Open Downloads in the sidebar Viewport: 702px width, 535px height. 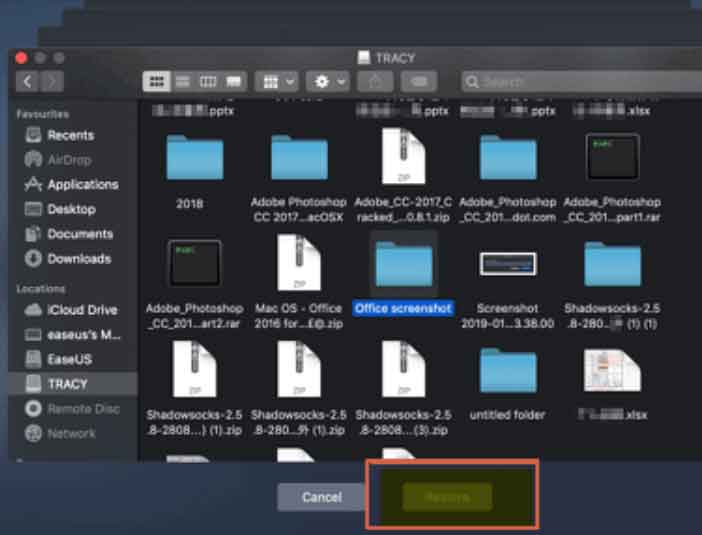pyautogui.click(x=78, y=258)
